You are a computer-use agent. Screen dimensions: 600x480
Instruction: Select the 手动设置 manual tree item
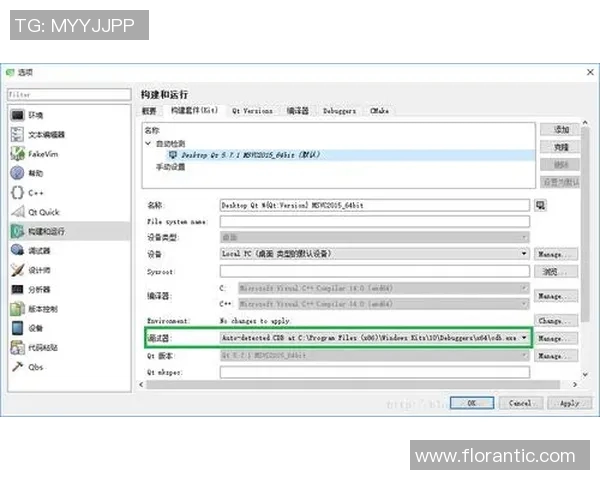point(170,167)
